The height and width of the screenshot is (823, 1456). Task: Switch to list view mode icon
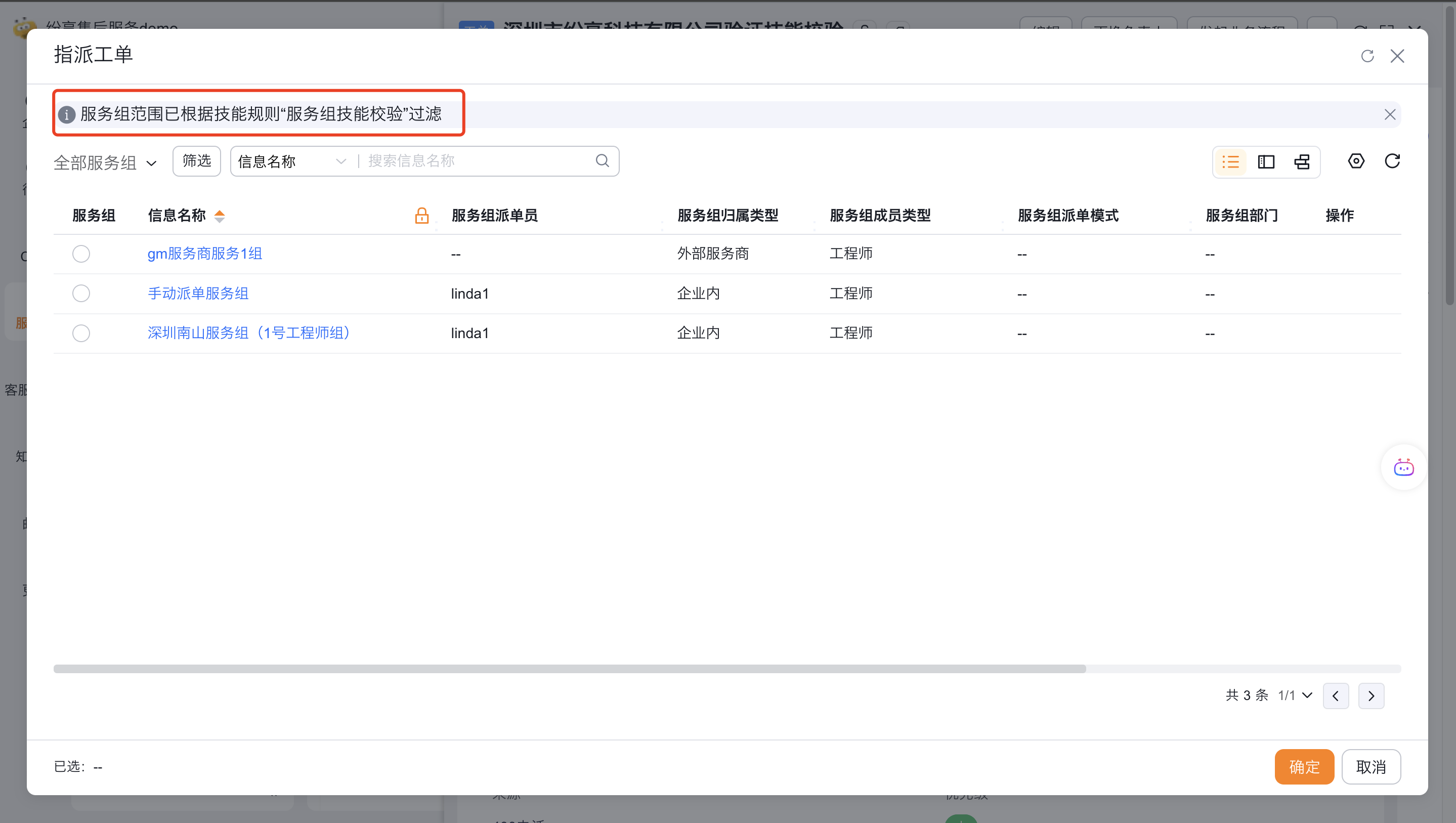click(x=1230, y=162)
